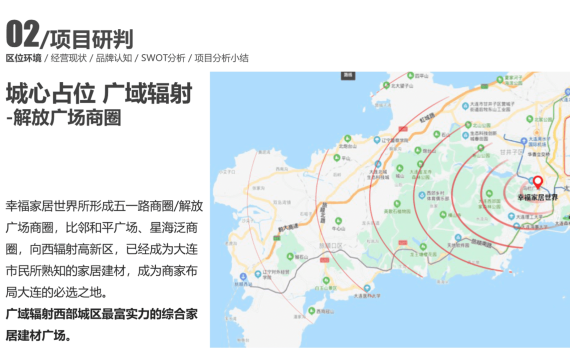The image size is (570, 360).
Task: Select the 北大望子山 green marker
Action: pos(386,85)
